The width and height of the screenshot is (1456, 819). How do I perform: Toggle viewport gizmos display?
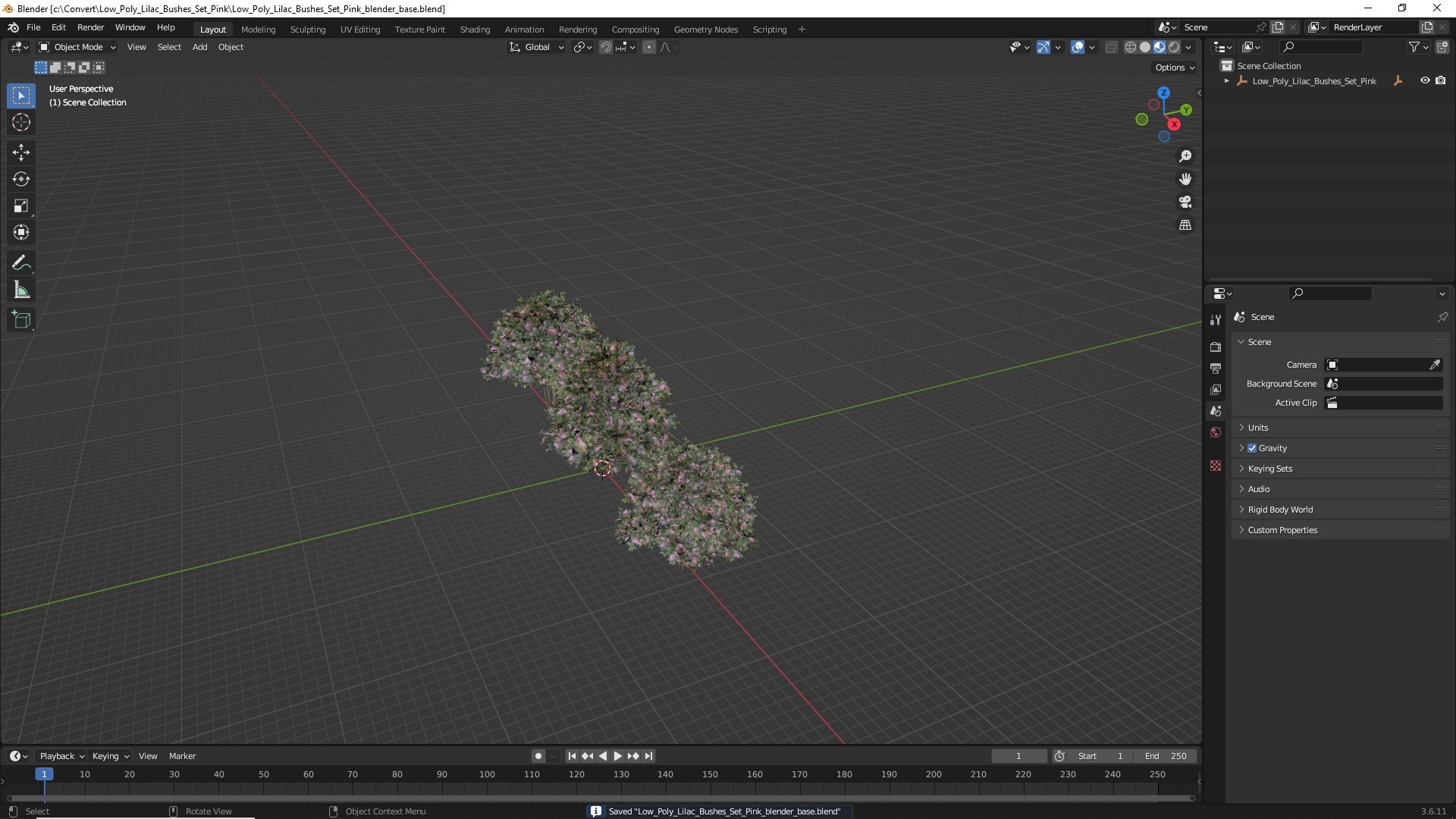click(1043, 47)
